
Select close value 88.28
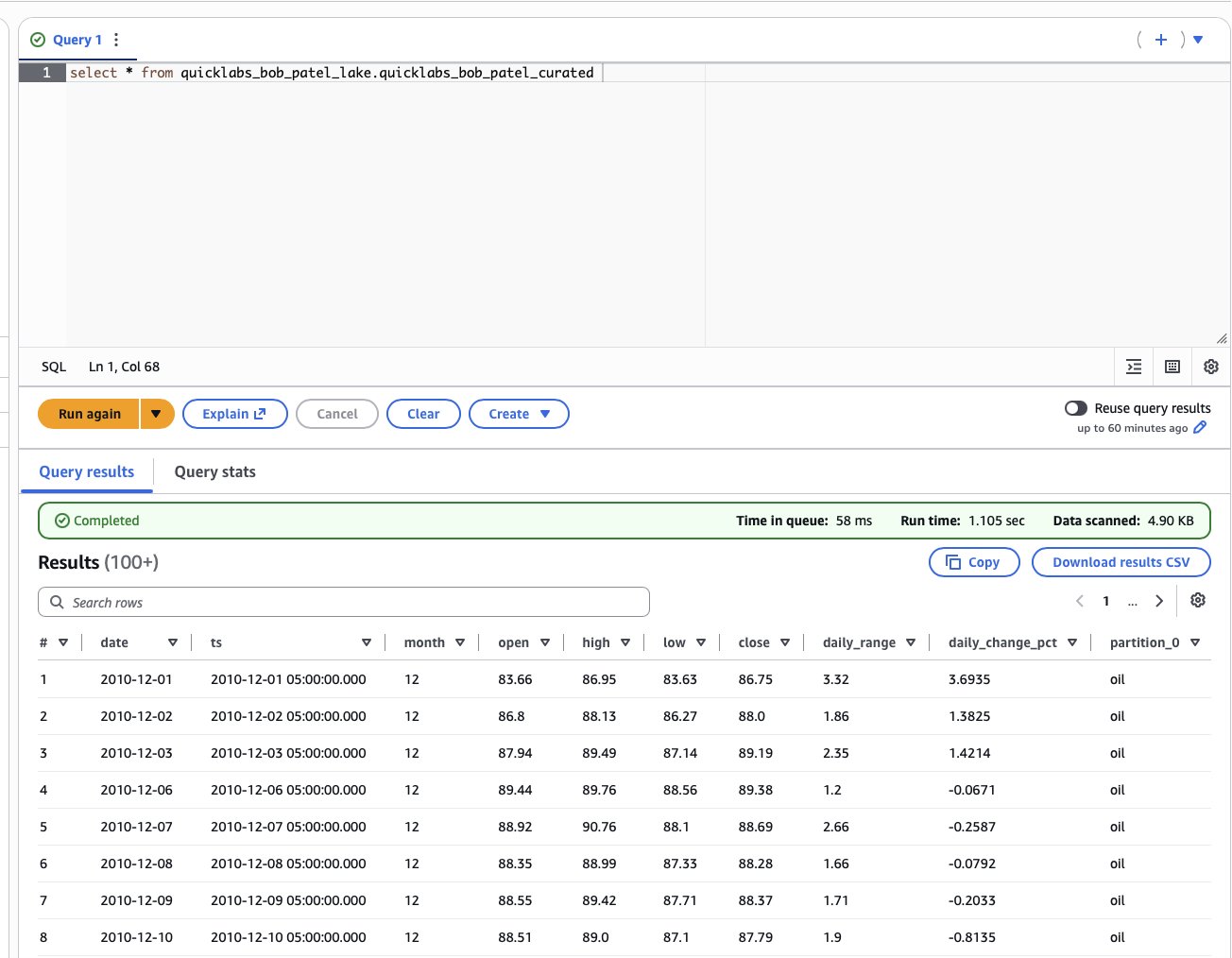[756, 864]
